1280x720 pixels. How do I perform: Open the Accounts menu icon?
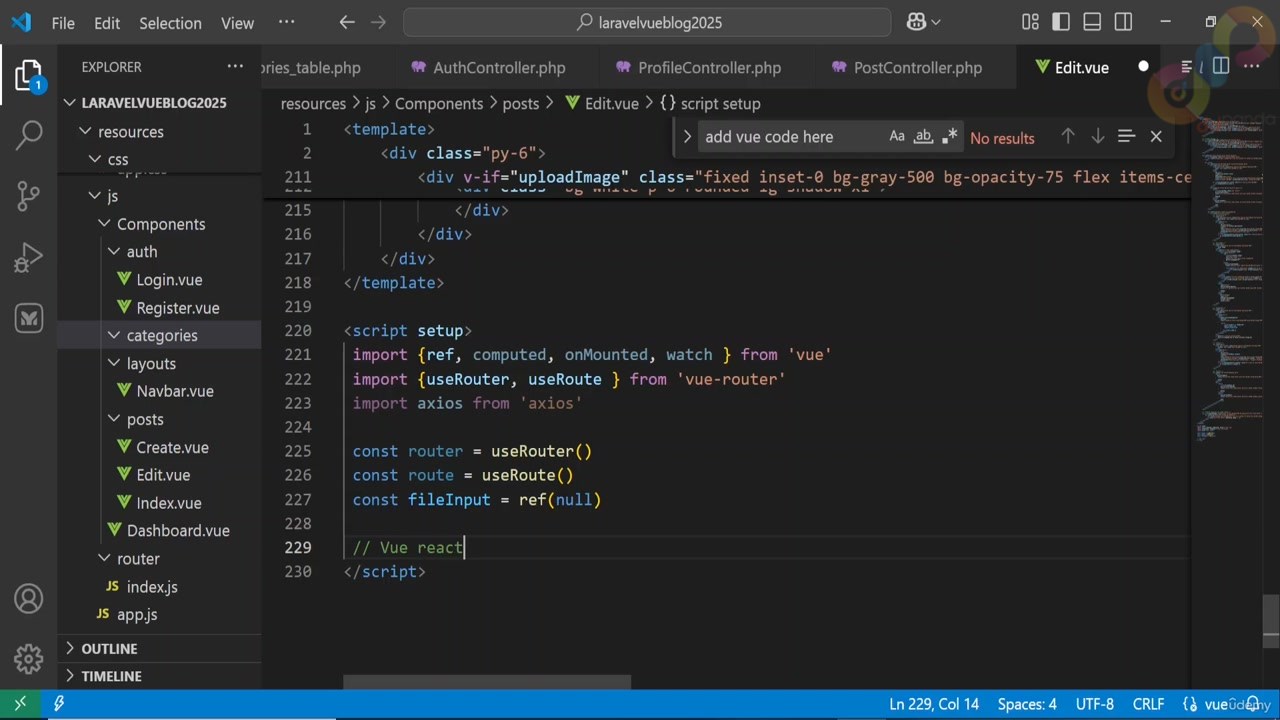pyautogui.click(x=28, y=598)
